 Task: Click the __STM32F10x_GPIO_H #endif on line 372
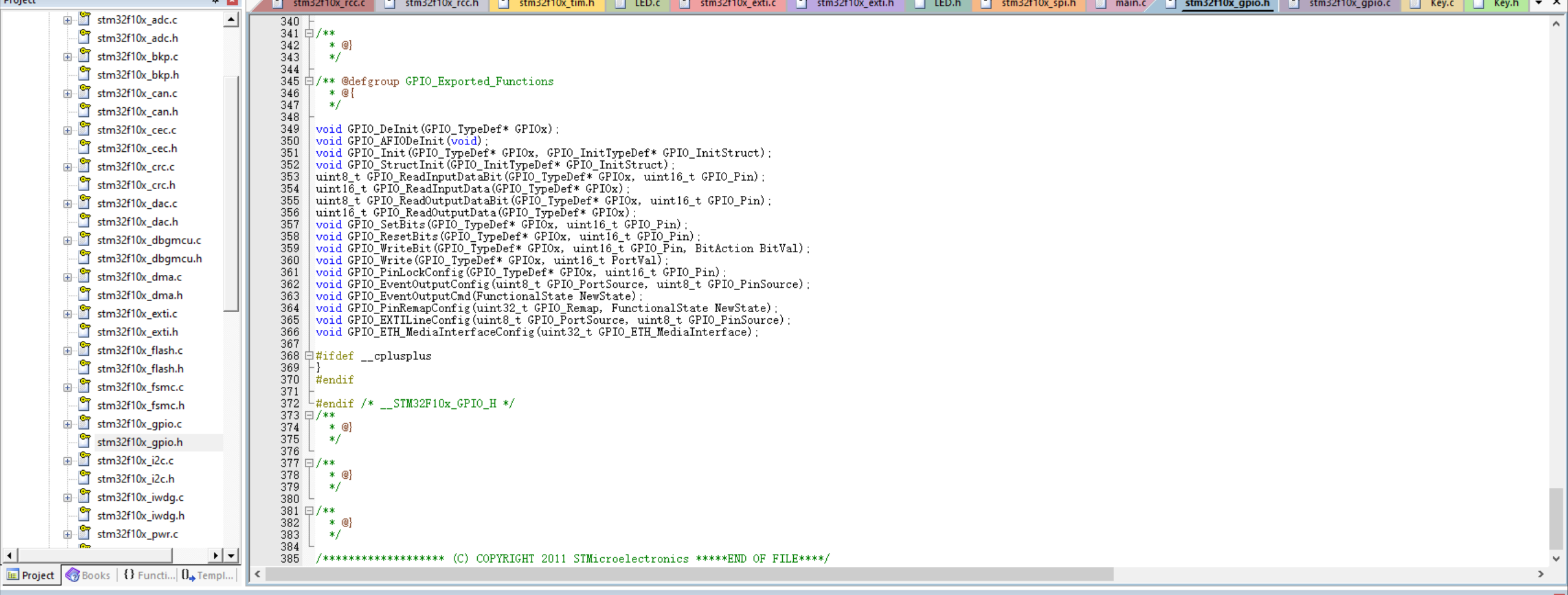415,404
